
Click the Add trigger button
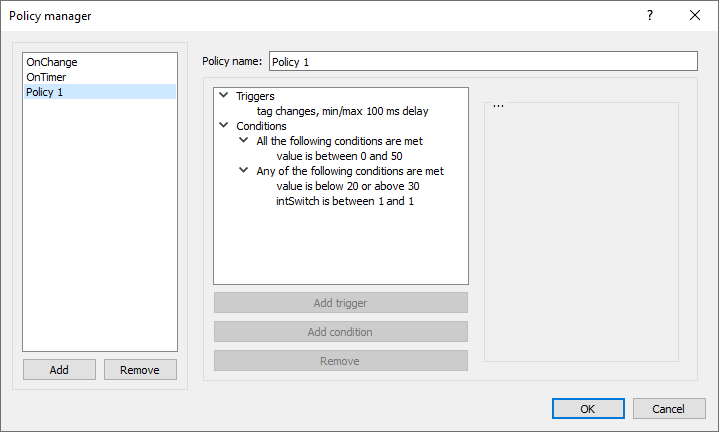340,303
